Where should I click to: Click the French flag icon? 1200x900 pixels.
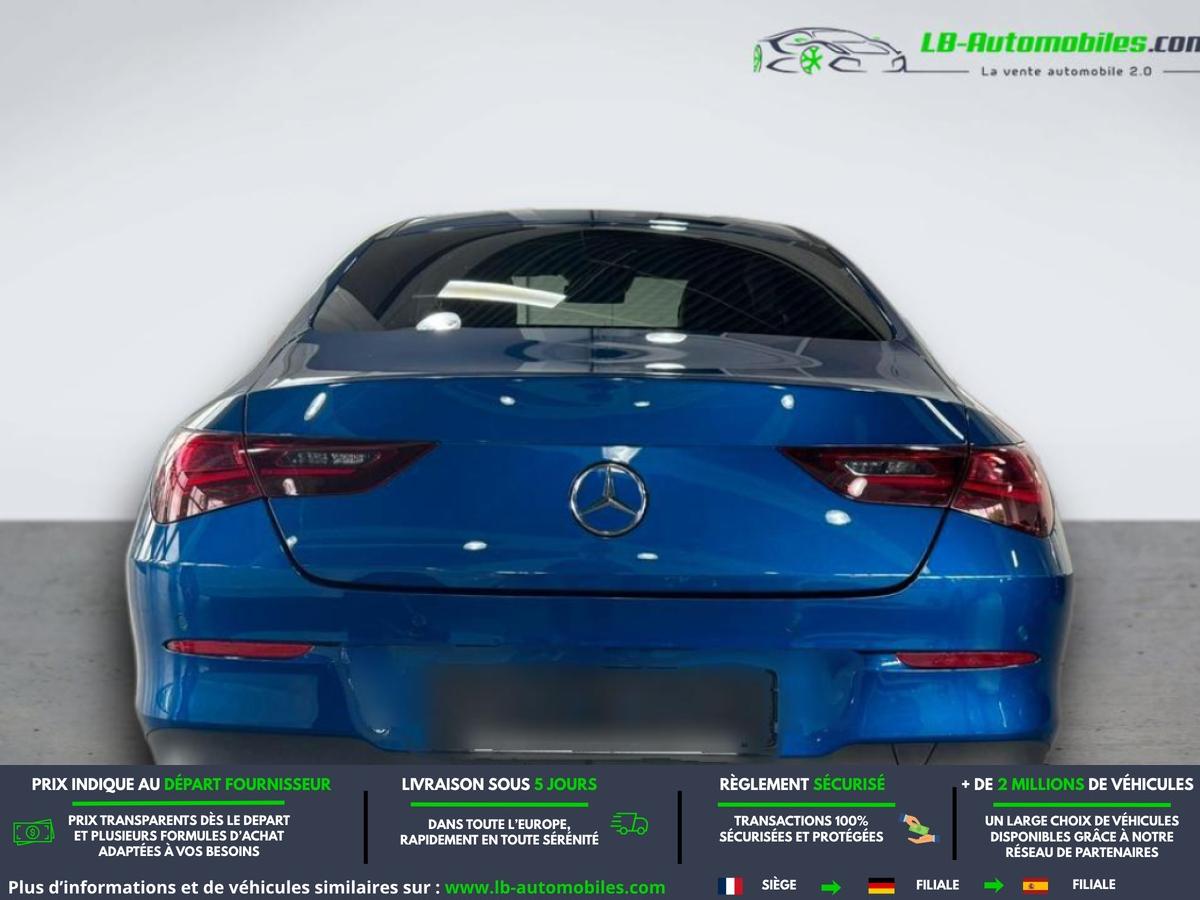[x=730, y=886]
